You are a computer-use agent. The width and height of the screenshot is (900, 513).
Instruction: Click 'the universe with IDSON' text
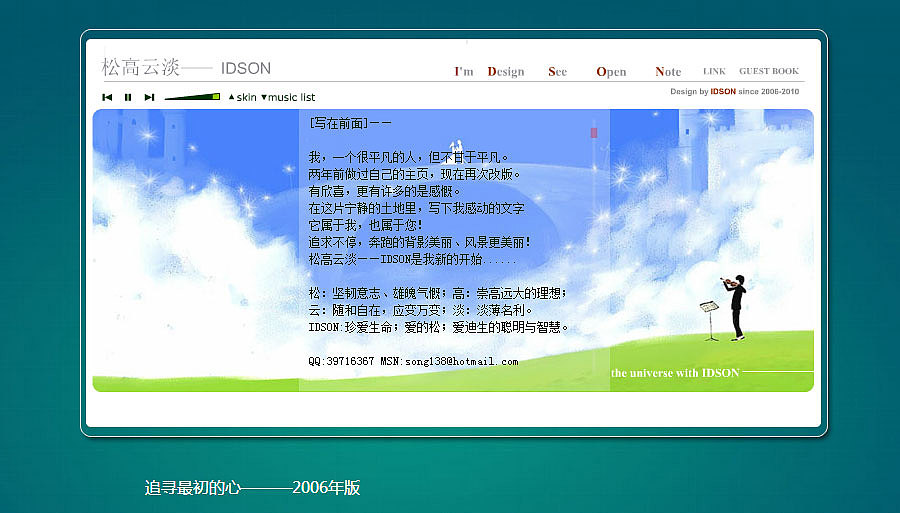click(675, 373)
